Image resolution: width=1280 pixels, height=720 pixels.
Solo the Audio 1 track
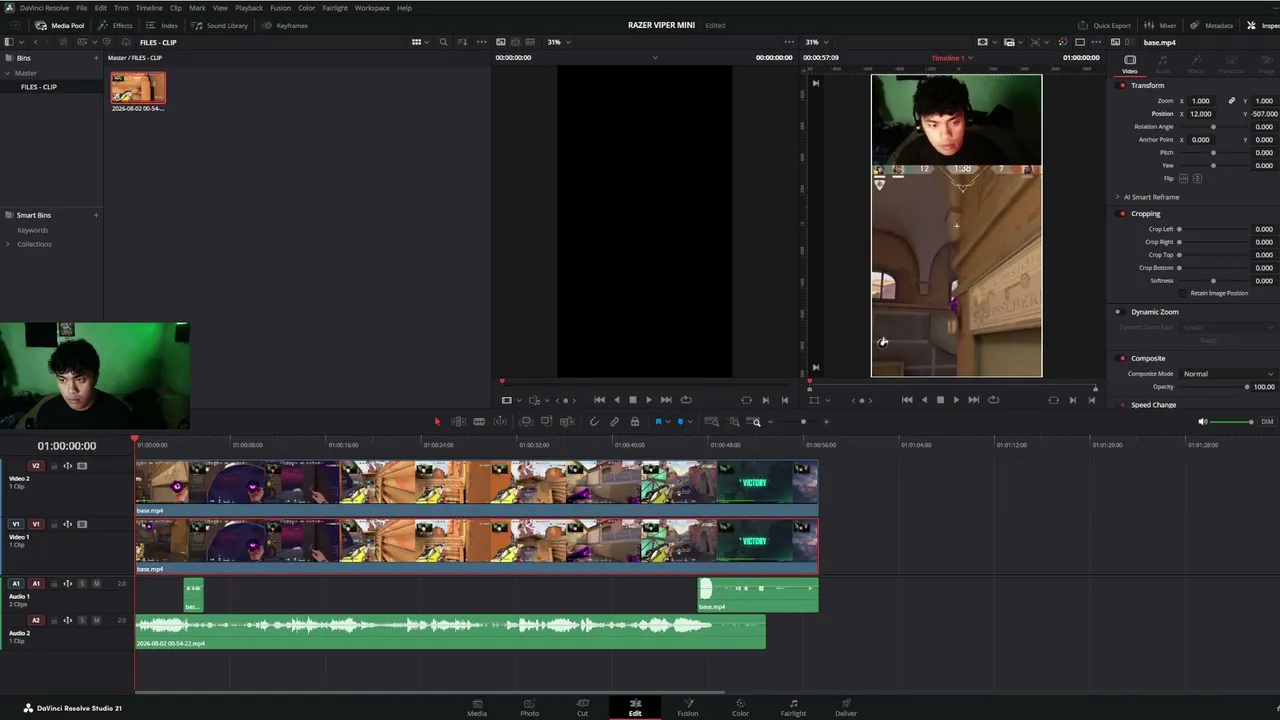(82, 584)
